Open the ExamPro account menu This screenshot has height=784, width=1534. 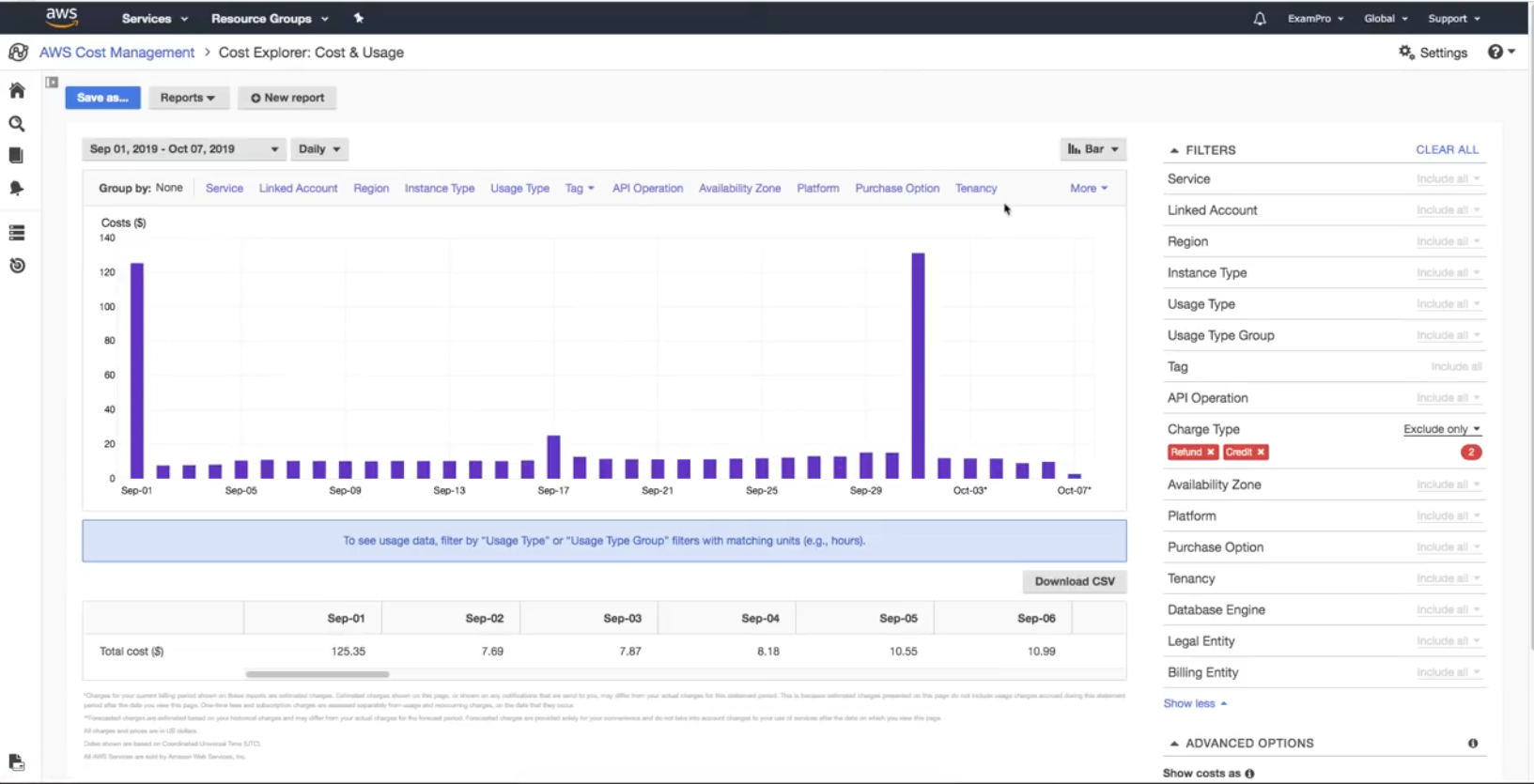1315,19
